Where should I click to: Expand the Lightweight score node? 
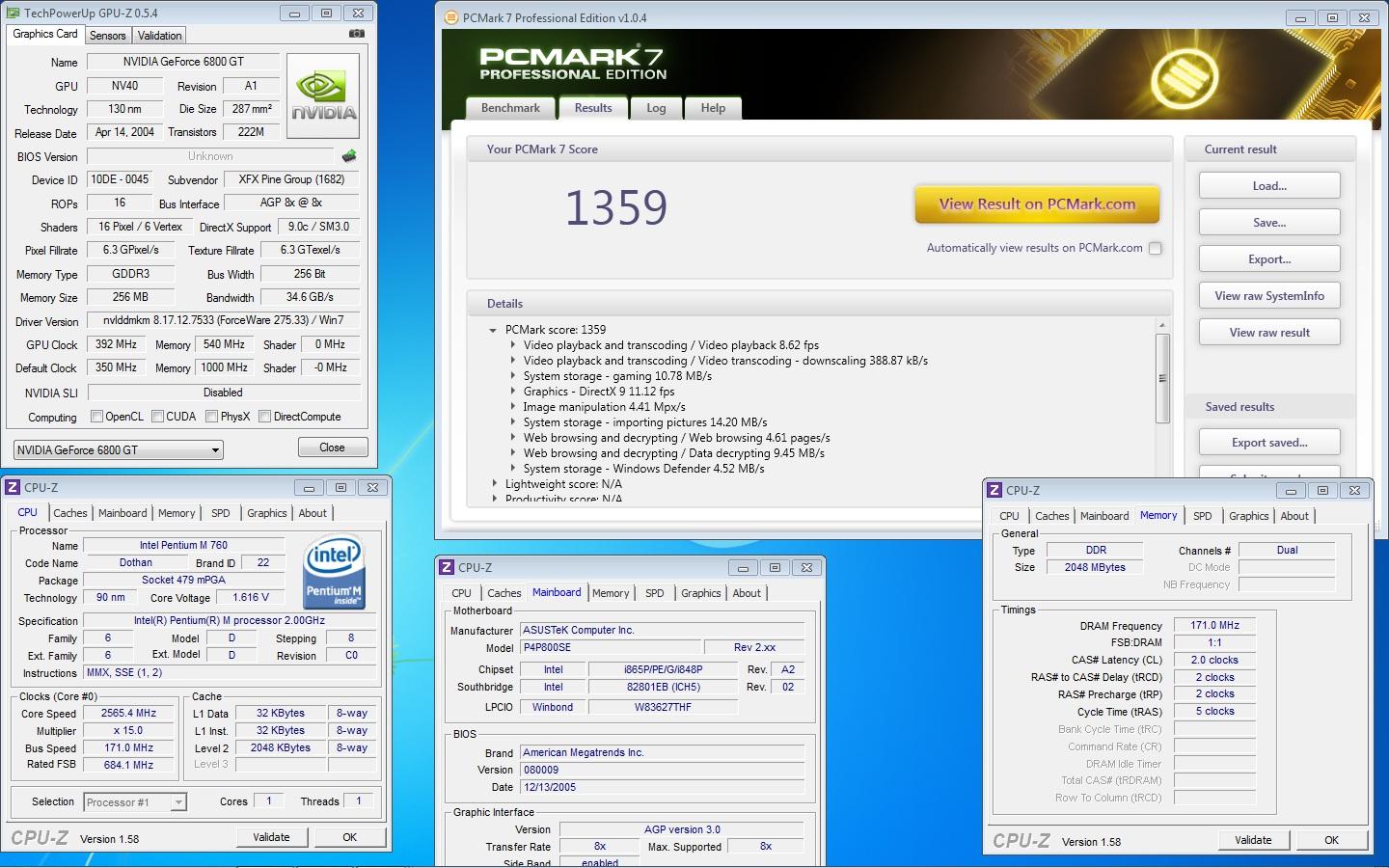494,484
